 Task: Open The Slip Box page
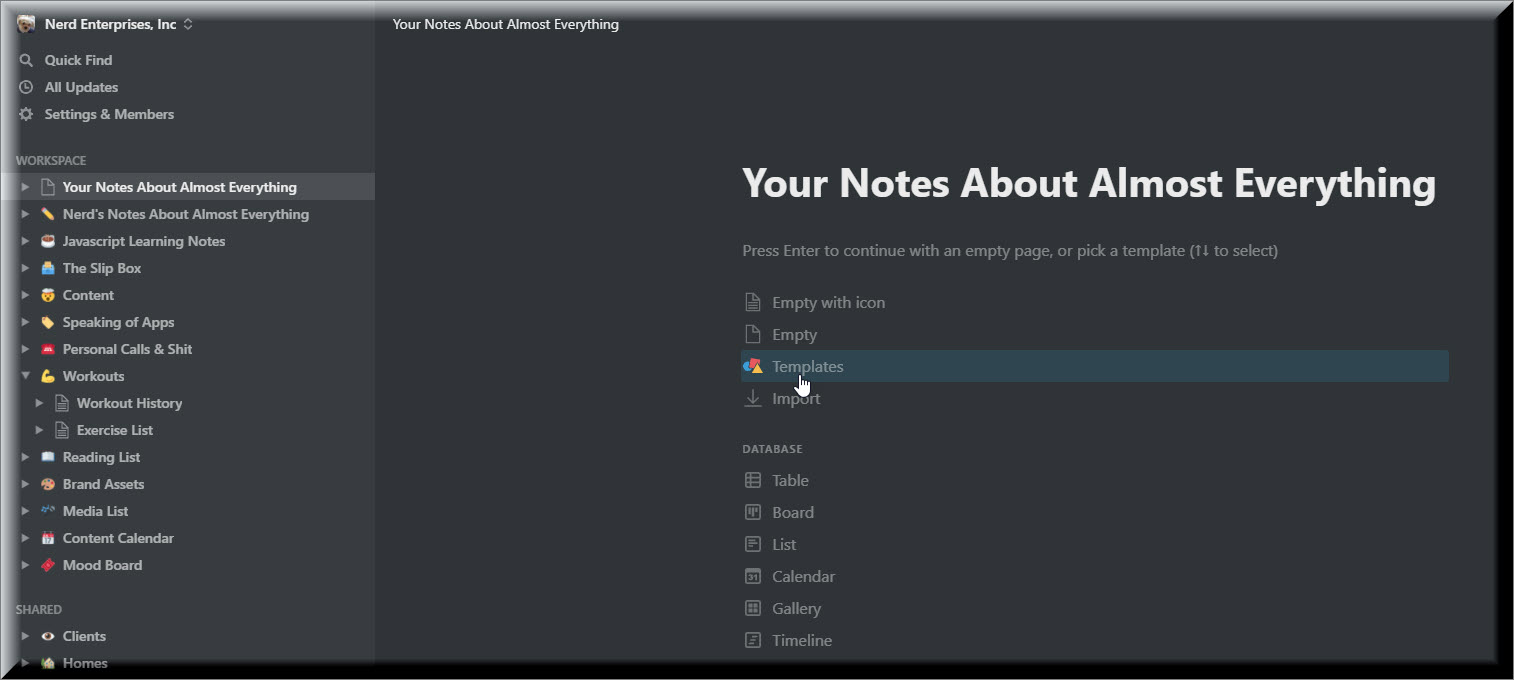(102, 268)
